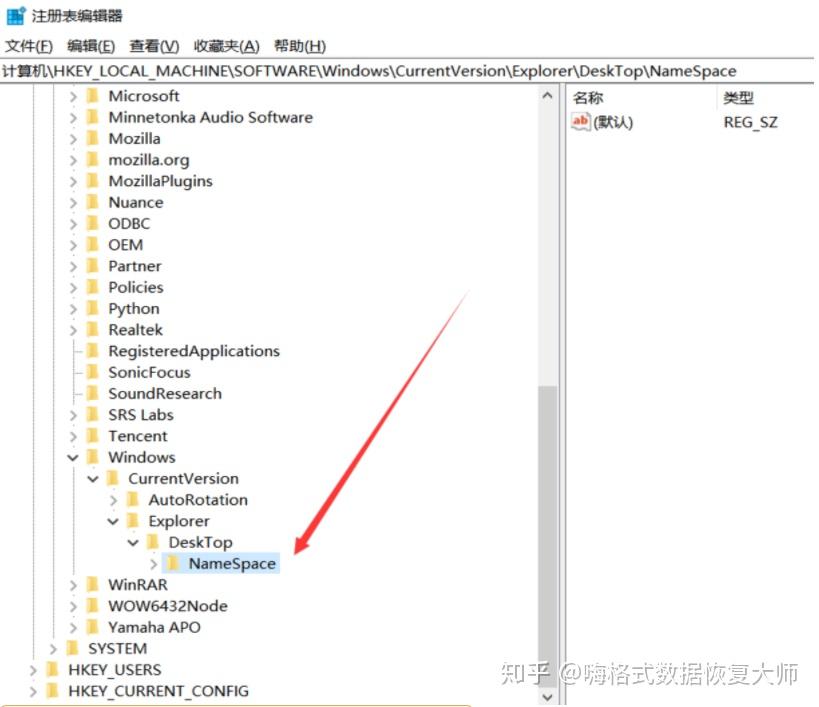Viewport: 819px width, 707px height.
Task: Open the 查看(V) menu
Action: pos(154,46)
